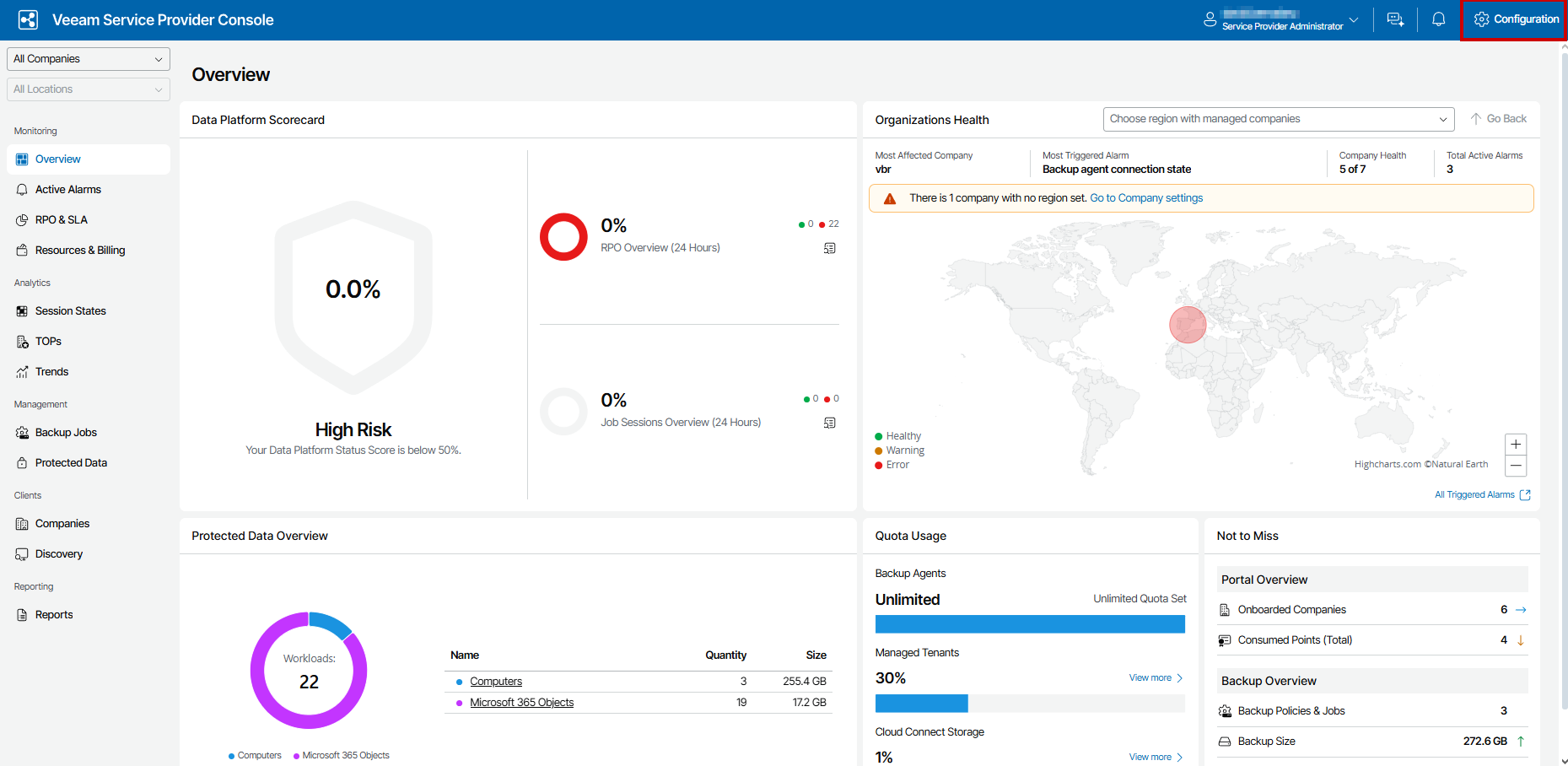Image resolution: width=1568 pixels, height=766 pixels.
Task: Open the region selection dropdown
Action: click(x=1278, y=119)
